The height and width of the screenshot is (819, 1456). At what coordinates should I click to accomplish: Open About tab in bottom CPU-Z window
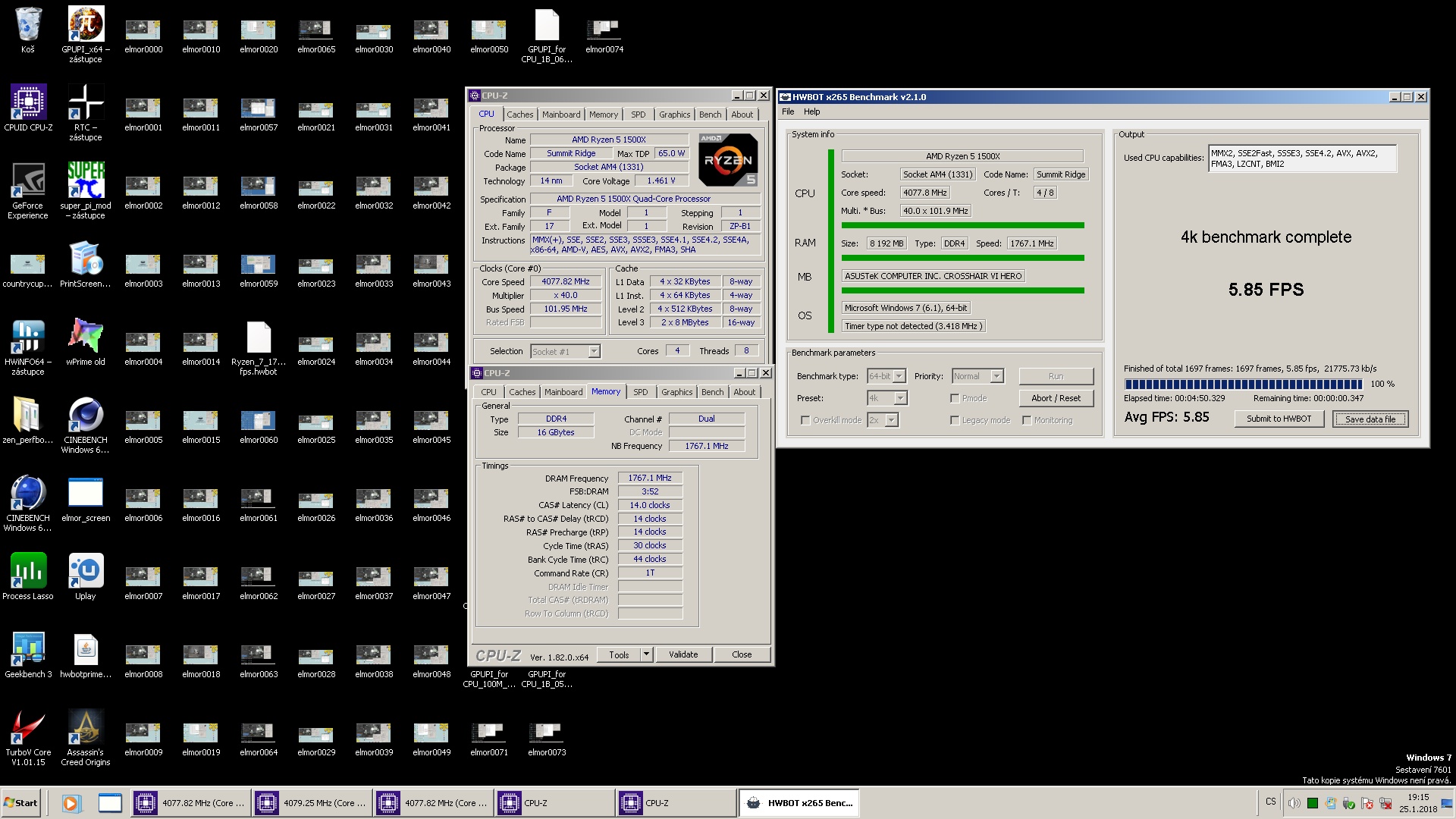(x=744, y=392)
